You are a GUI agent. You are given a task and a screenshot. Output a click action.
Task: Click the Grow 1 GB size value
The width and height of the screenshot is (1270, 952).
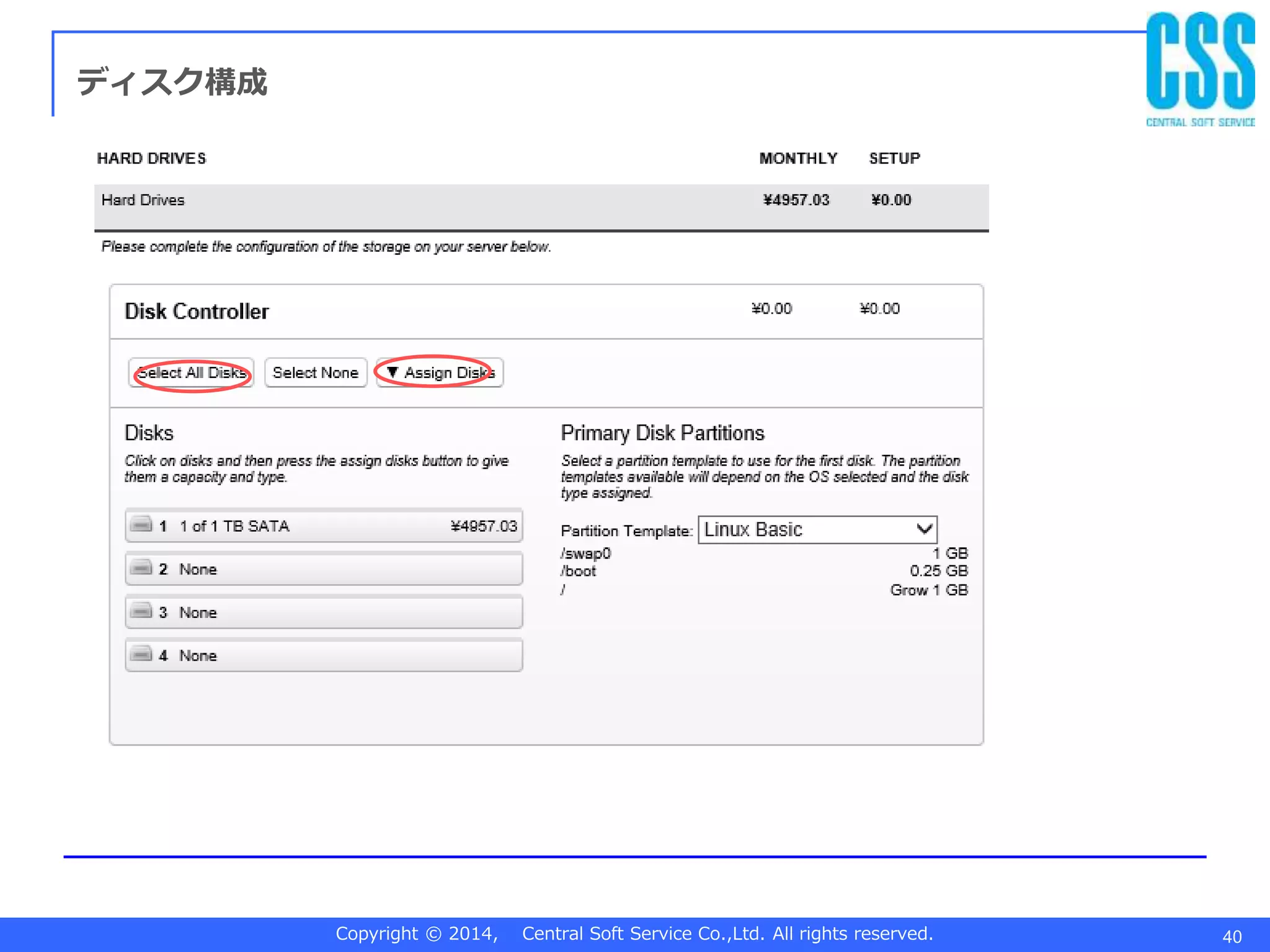click(x=929, y=590)
